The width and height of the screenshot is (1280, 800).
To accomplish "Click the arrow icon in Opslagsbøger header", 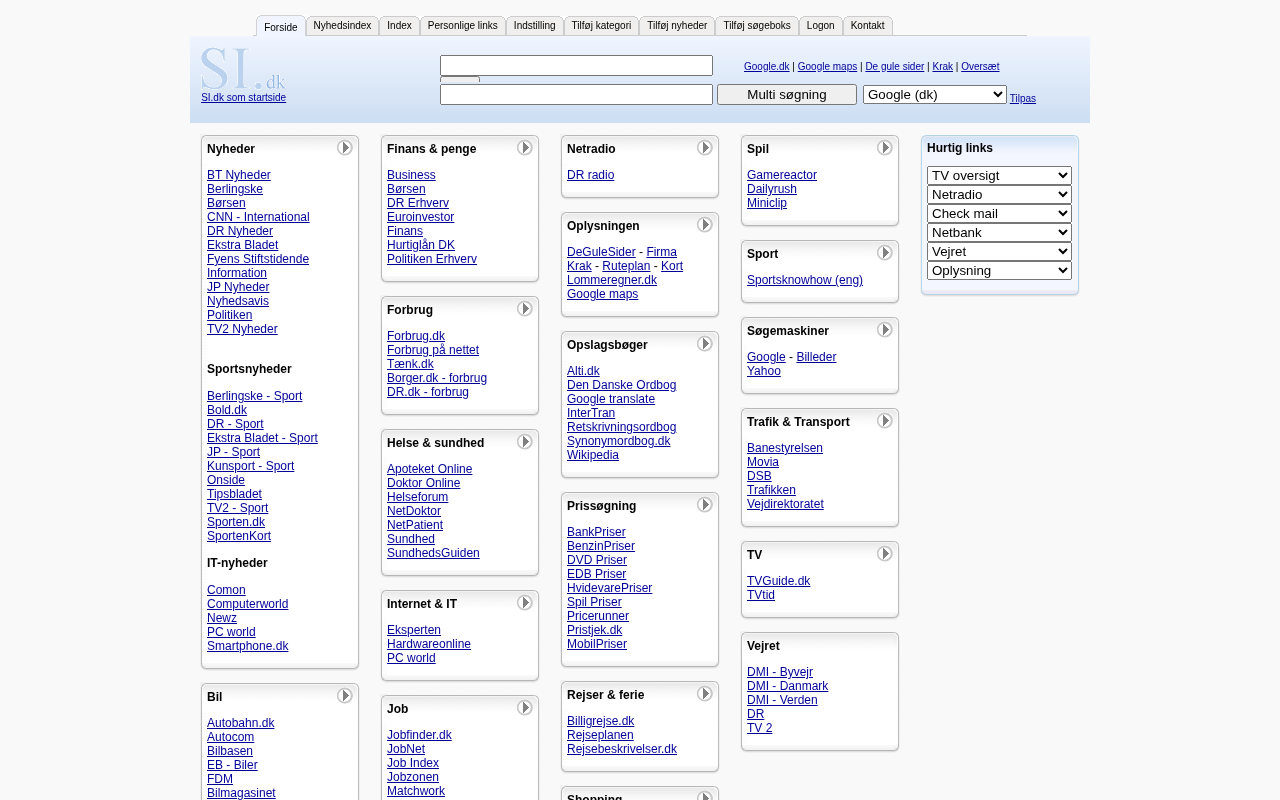I will click(x=705, y=344).
